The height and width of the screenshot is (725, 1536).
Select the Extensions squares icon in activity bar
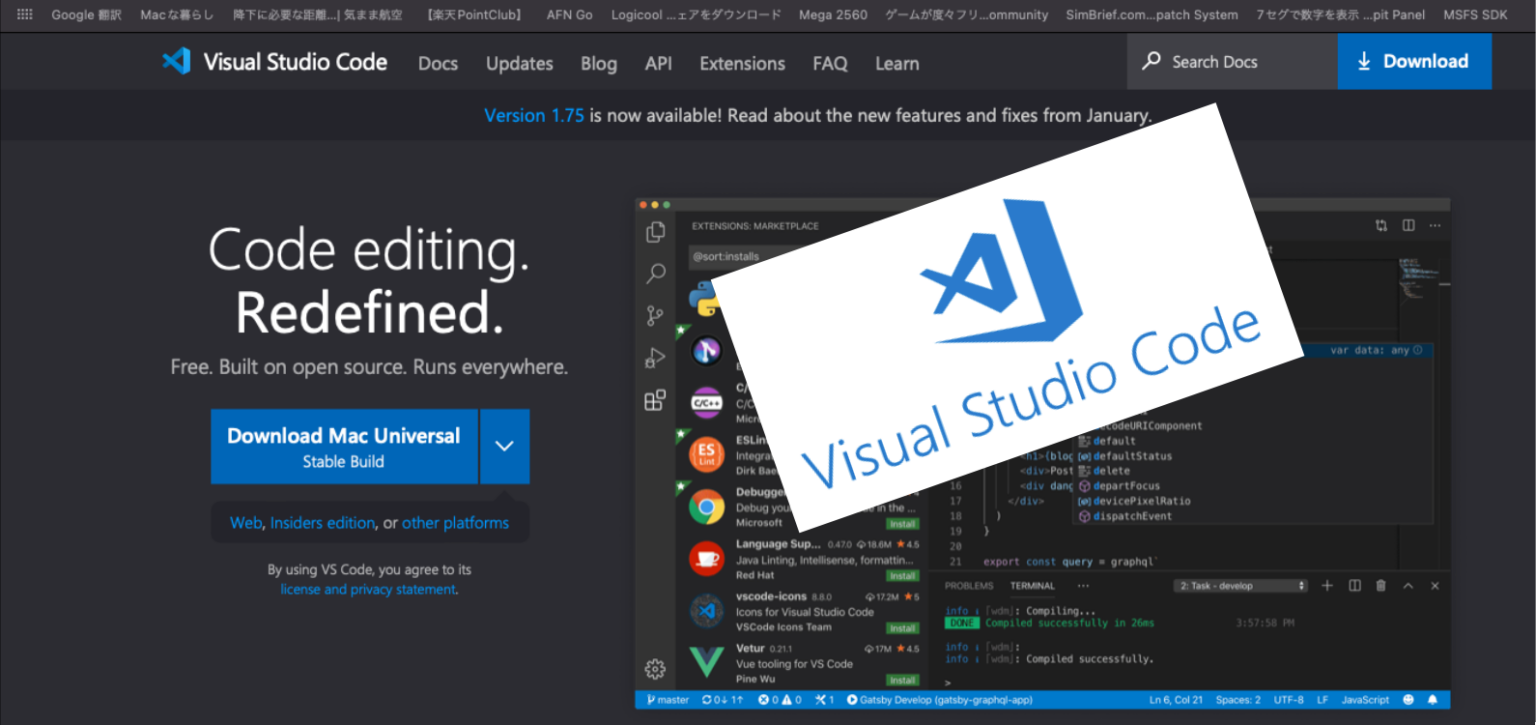655,401
